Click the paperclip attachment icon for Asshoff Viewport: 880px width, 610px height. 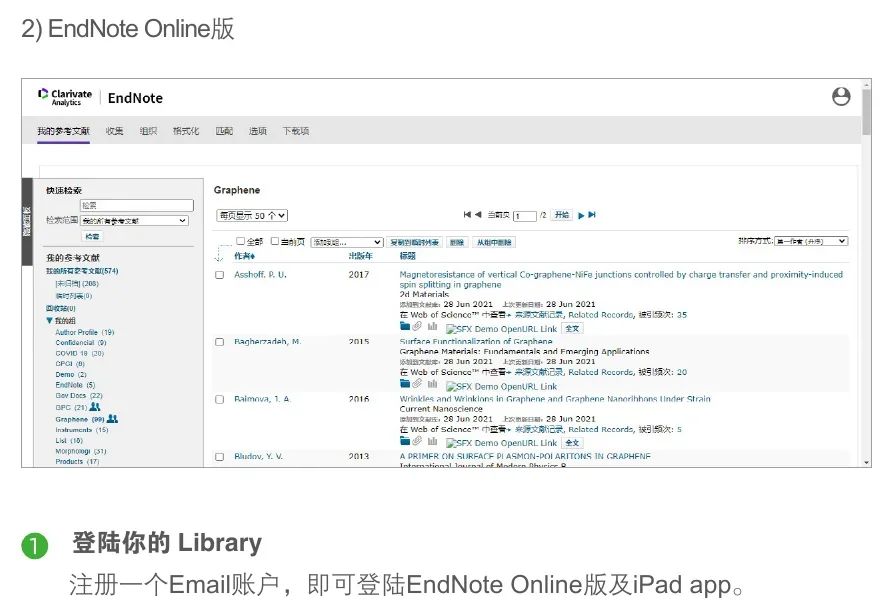417,326
